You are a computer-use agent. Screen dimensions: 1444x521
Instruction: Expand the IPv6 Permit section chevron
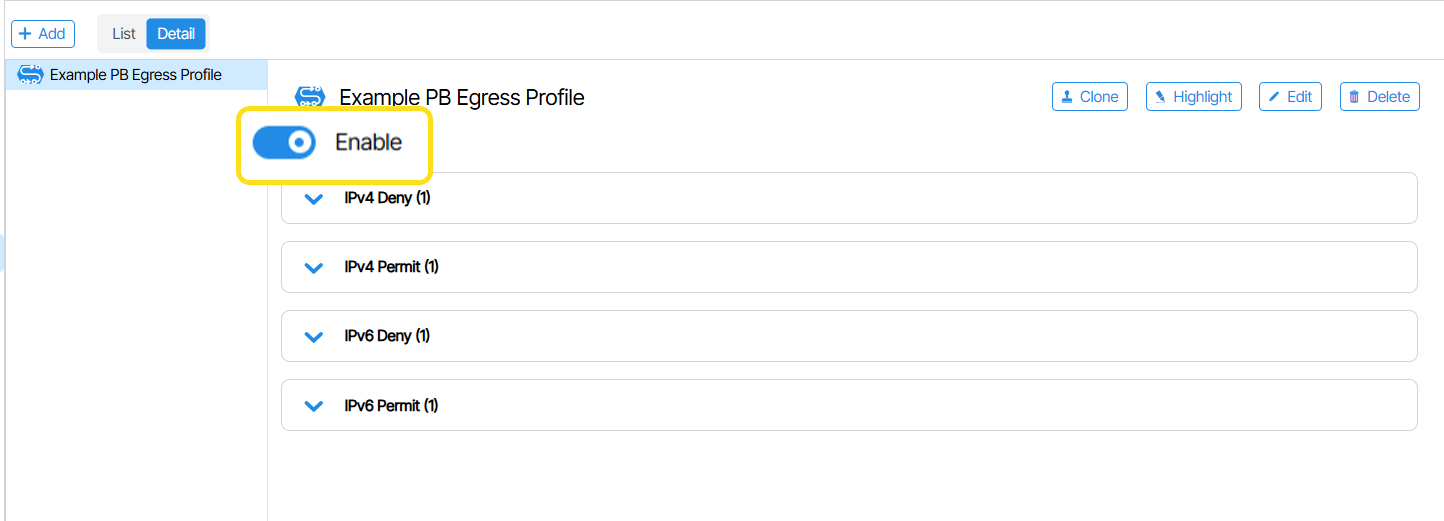(314, 406)
